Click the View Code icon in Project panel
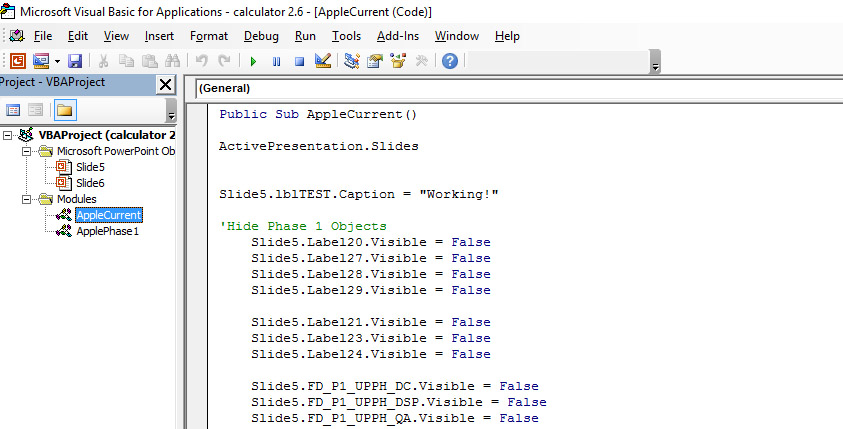 (x=13, y=110)
